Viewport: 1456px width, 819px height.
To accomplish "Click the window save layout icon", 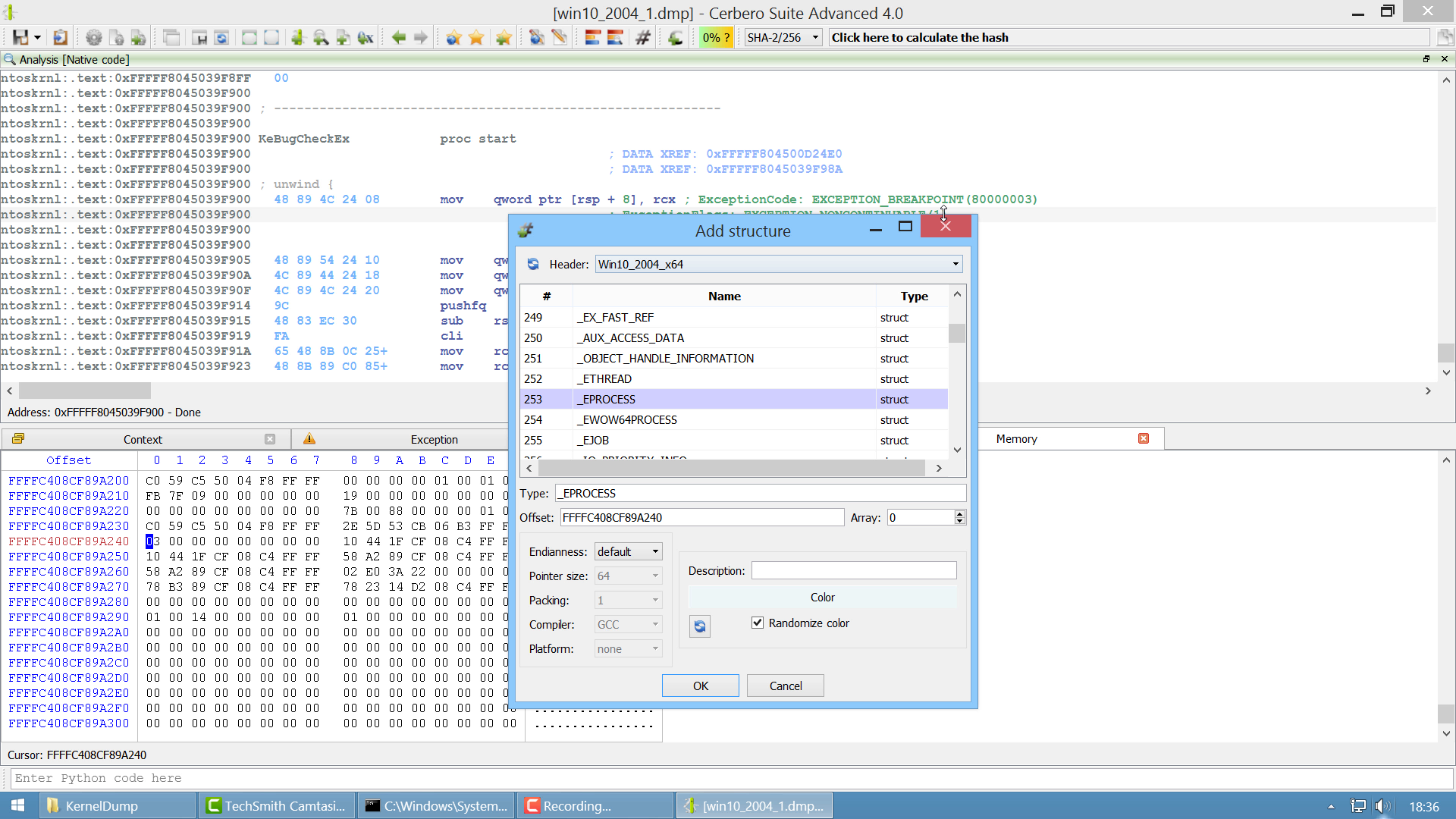I will [199, 37].
